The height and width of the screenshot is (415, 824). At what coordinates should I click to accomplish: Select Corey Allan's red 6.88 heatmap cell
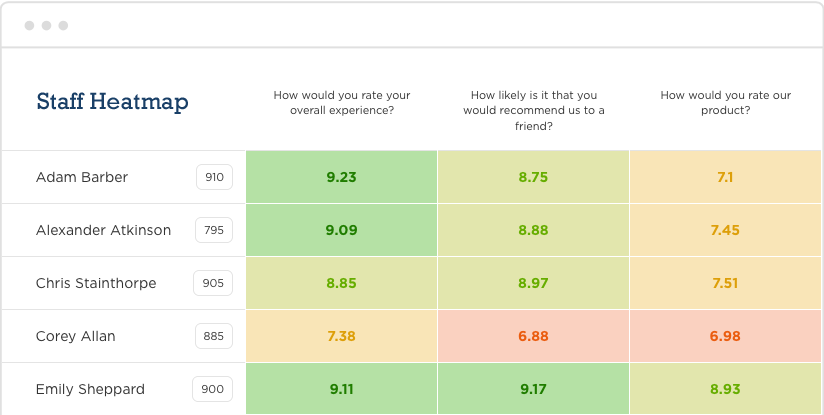click(x=533, y=336)
